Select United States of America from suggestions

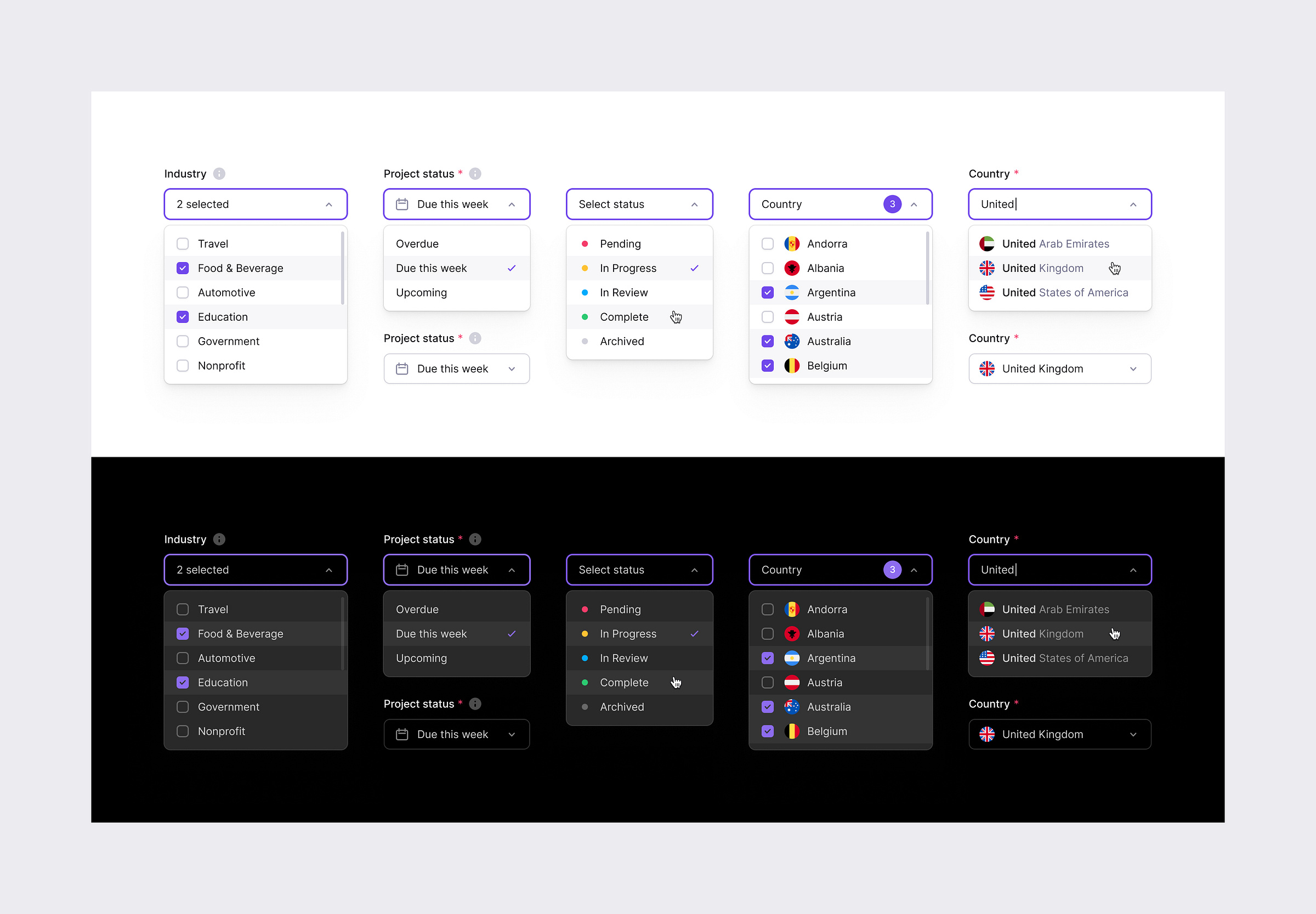[1065, 292]
